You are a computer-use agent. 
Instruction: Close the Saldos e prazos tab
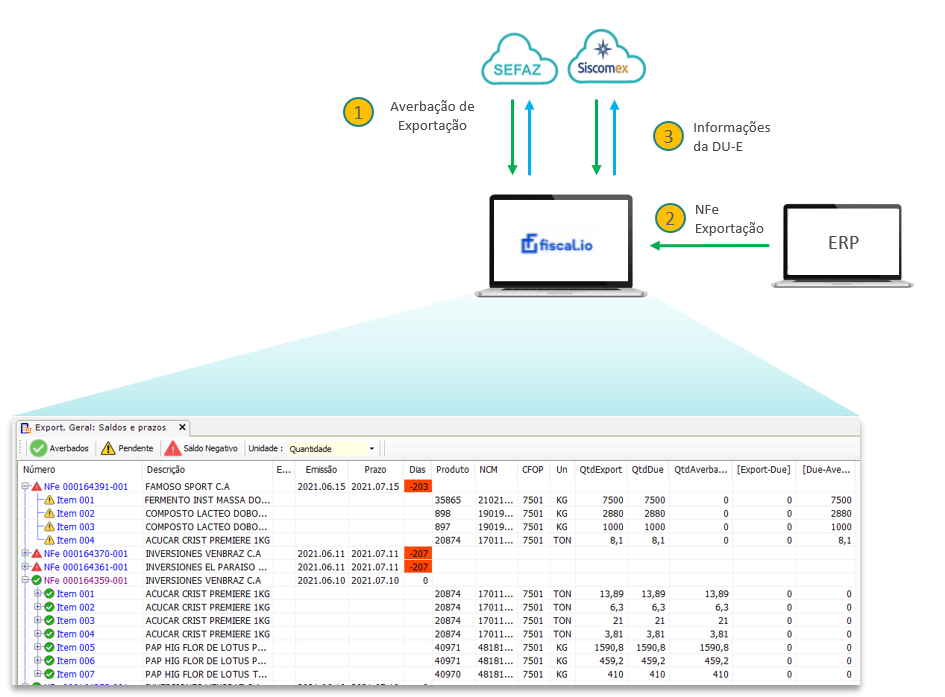click(182, 427)
